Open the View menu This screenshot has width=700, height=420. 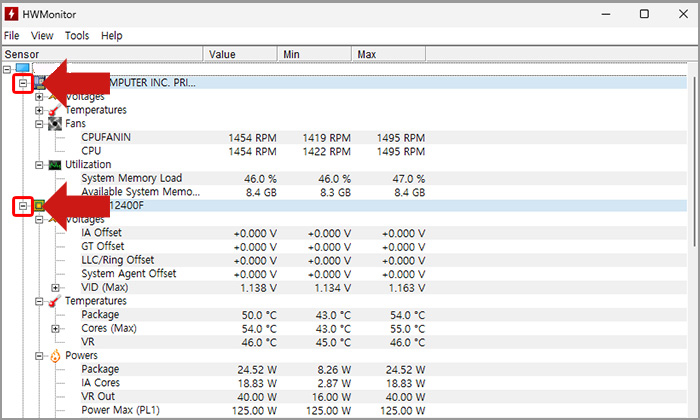(x=42, y=36)
